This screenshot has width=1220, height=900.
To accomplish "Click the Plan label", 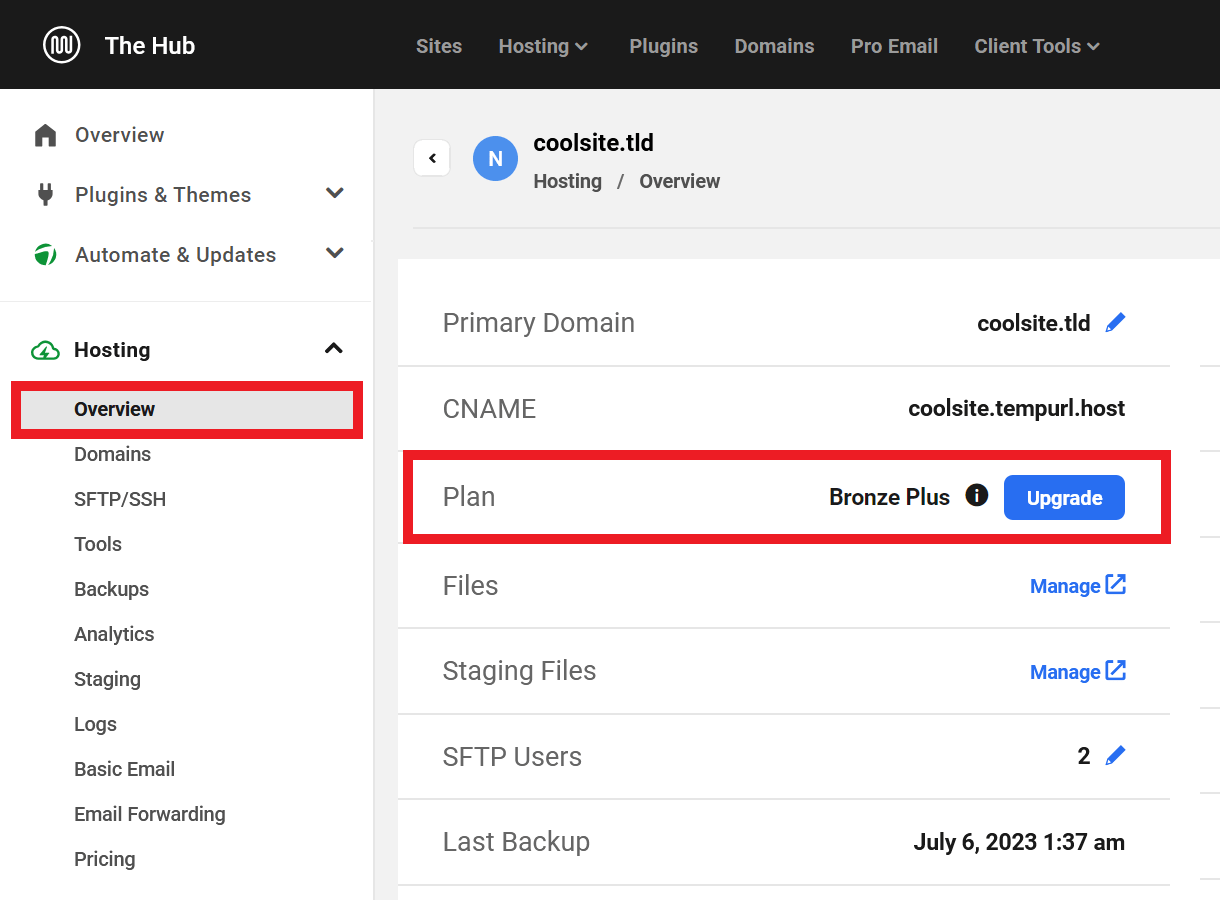I will [469, 497].
